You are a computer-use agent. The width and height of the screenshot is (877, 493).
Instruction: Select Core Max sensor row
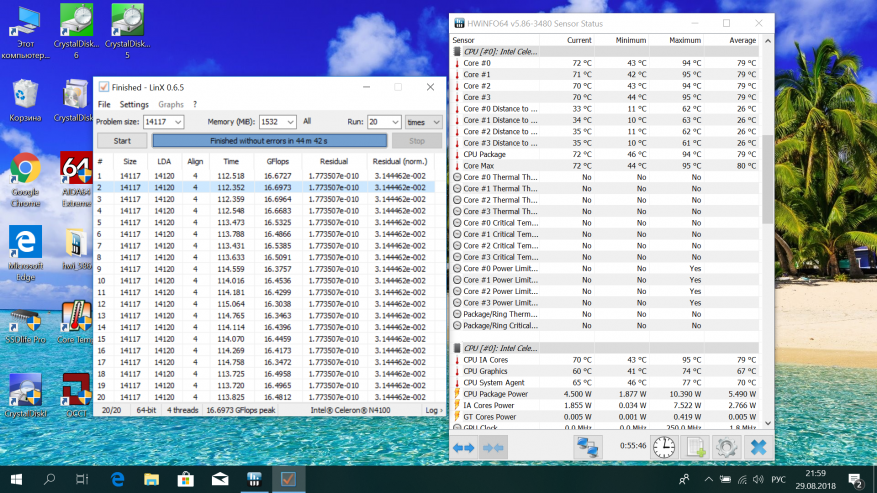[x=605, y=166]
